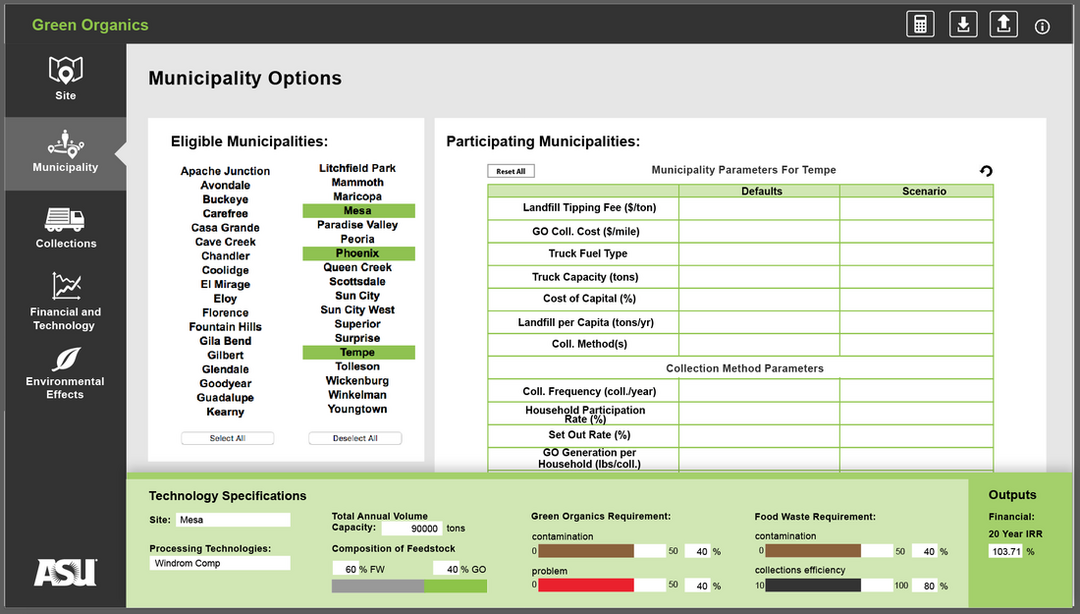The width and height of the screenshot is (1080, 614).
Task: Open the Site section in the sidebar
Action: click(65, 78)
